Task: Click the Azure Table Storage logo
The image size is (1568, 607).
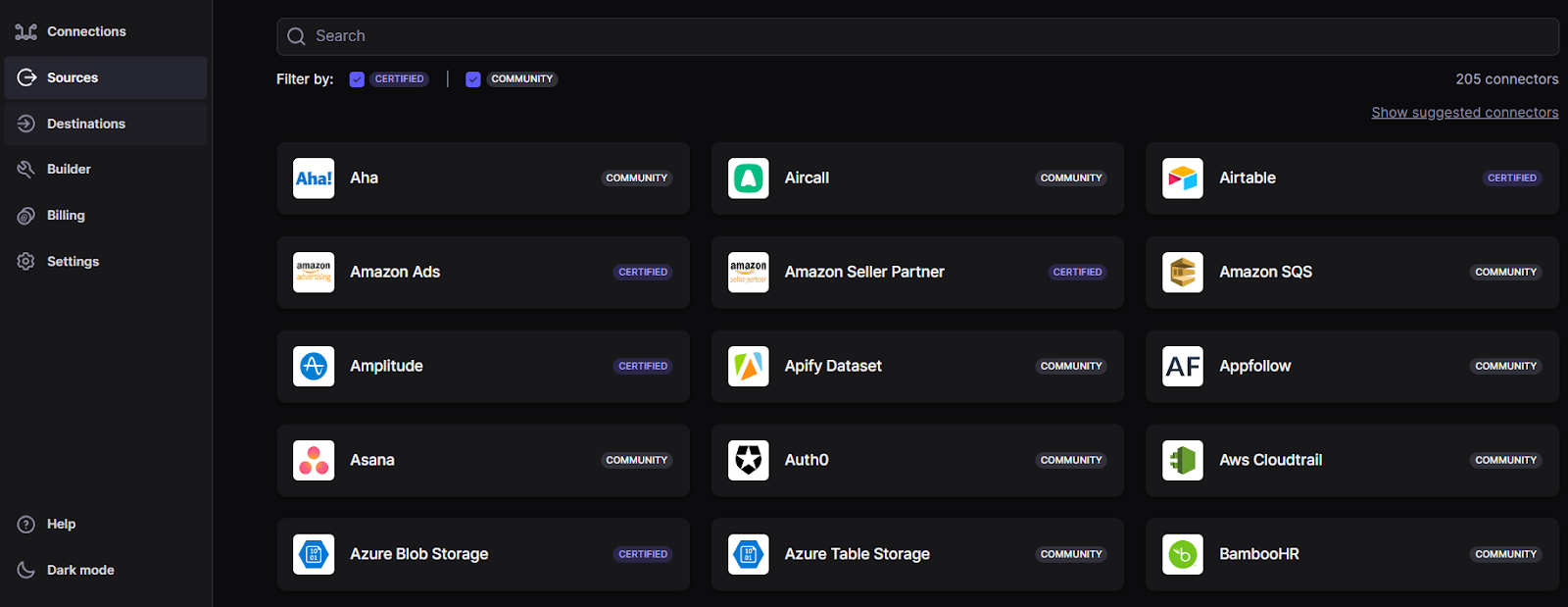Action: click(x=749, y=555)
